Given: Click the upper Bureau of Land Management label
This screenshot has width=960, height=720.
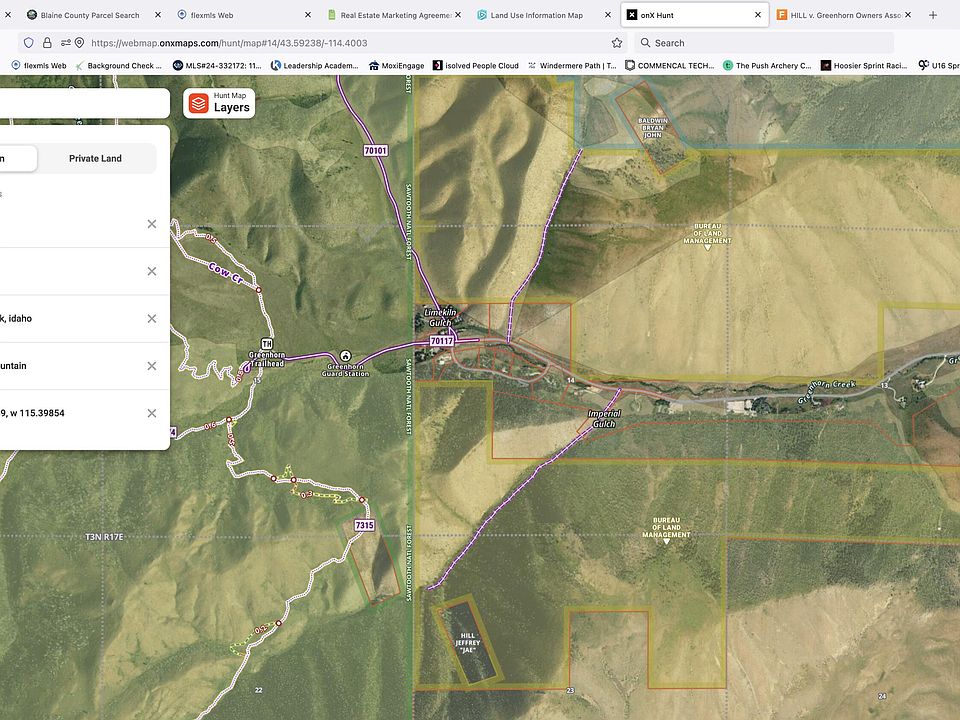Looking at the screenshot, I should (707, 233).
